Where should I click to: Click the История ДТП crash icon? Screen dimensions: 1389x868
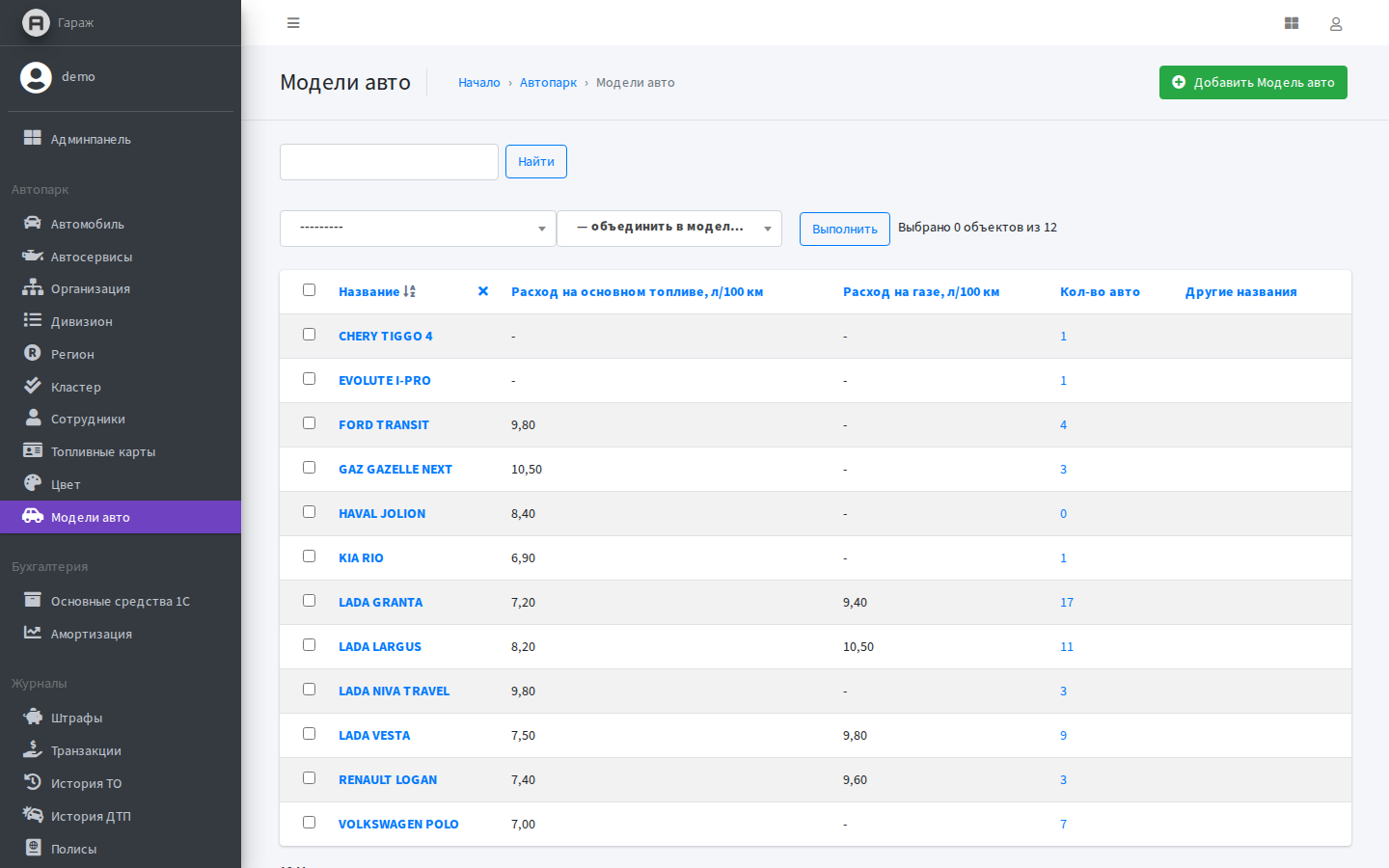(x=33, y=815)
